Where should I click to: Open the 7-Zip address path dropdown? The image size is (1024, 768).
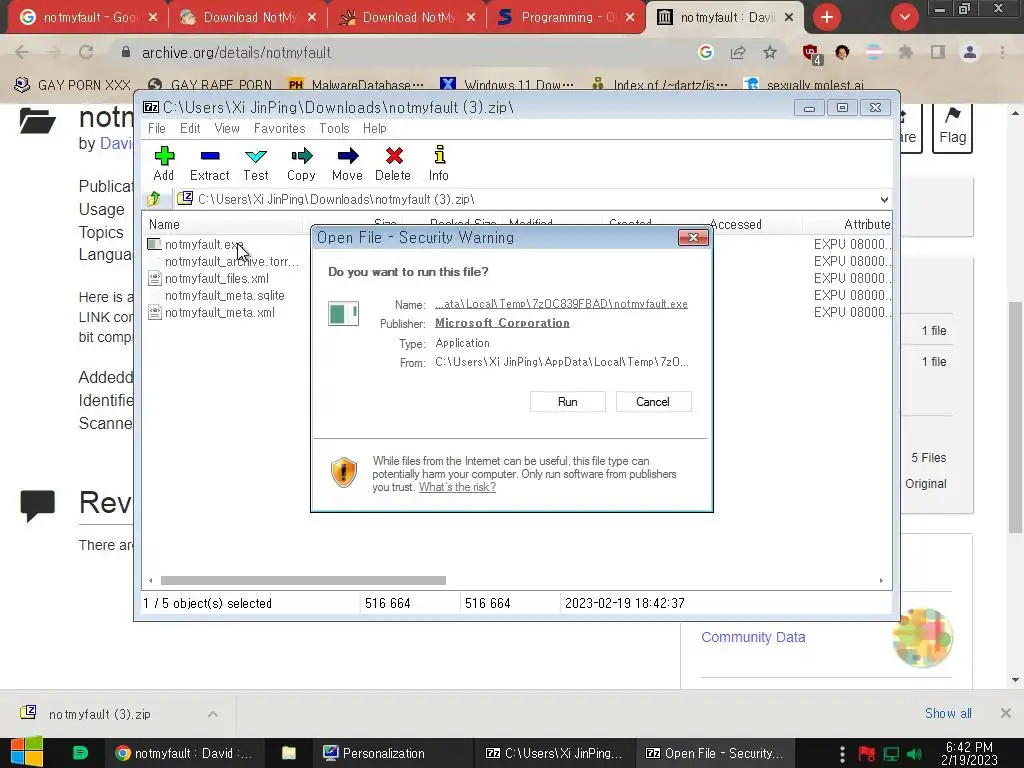coord(884,199)
